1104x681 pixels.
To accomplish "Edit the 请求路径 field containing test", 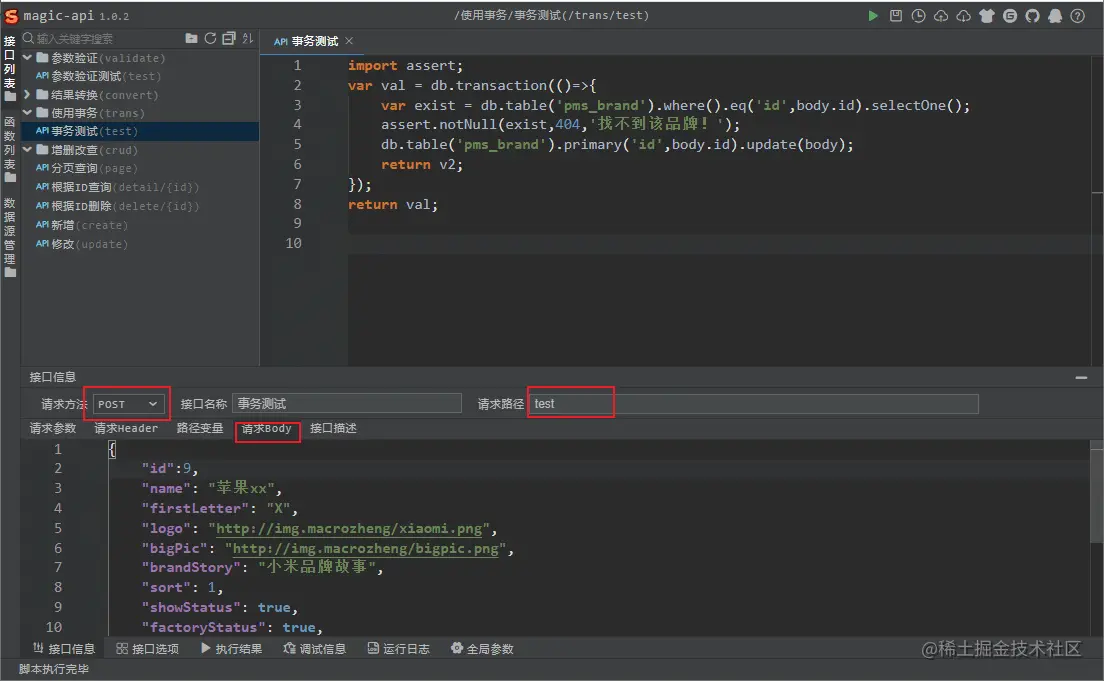I will 753,404.
